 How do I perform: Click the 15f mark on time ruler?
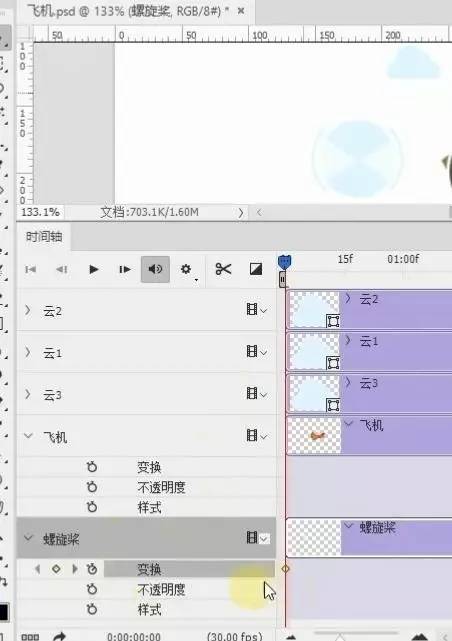click(345, 259)
